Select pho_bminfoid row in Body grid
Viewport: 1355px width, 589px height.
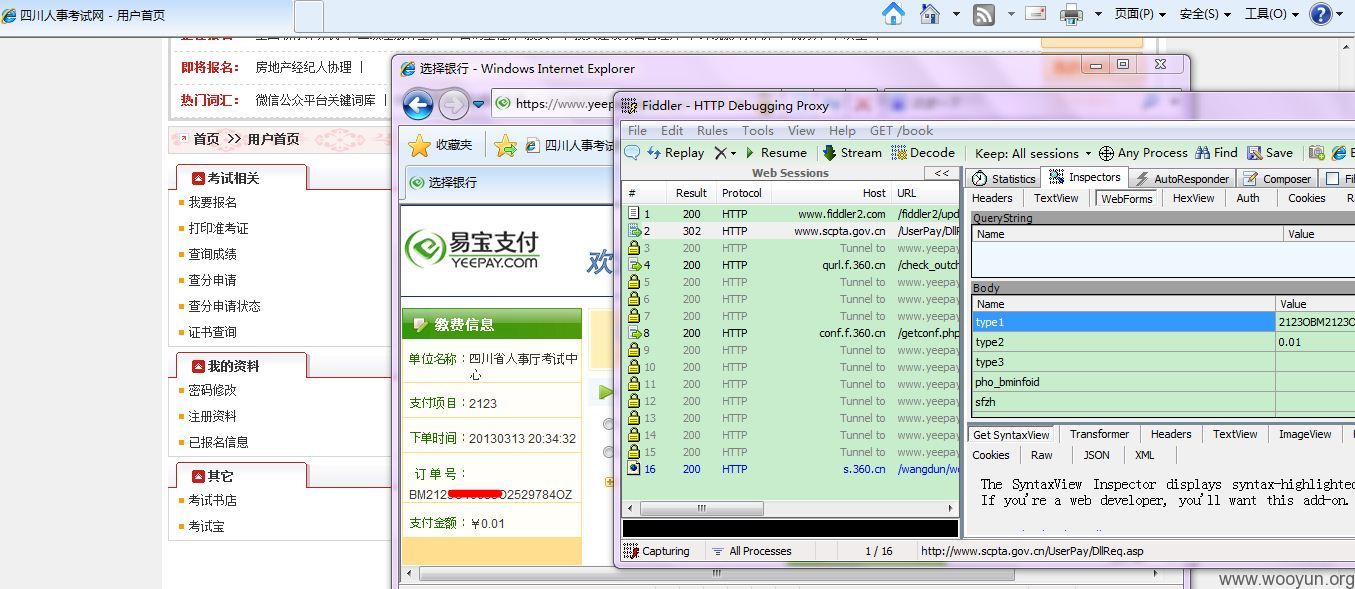click(1163, 382)
